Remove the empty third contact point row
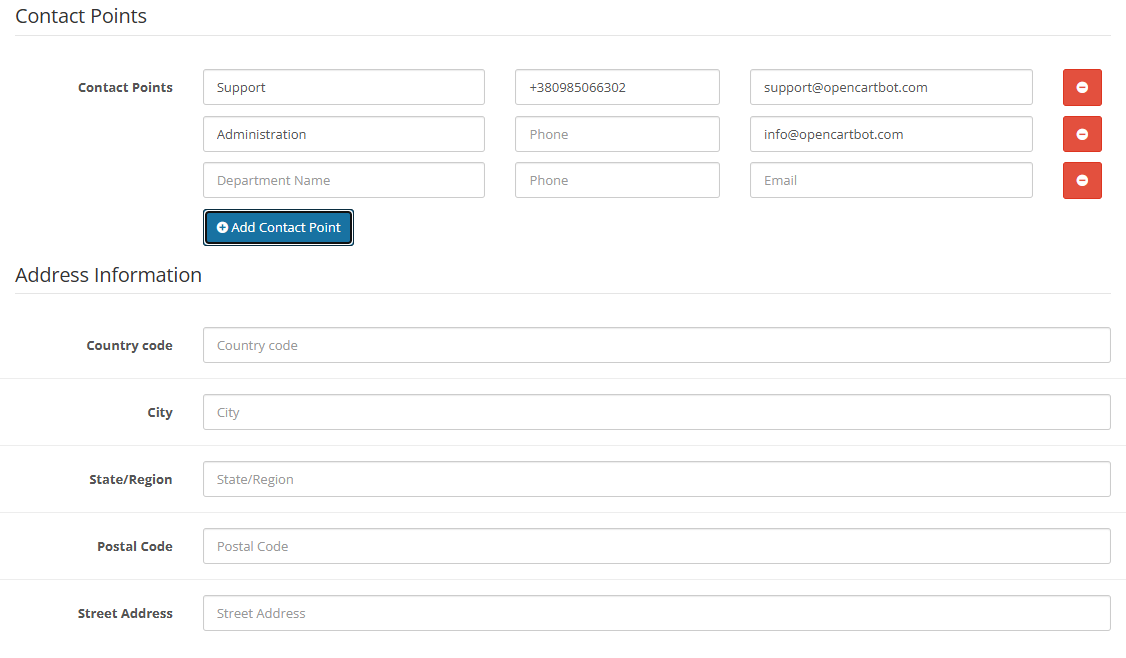 pyautogui.click(x=1081, y=180)
